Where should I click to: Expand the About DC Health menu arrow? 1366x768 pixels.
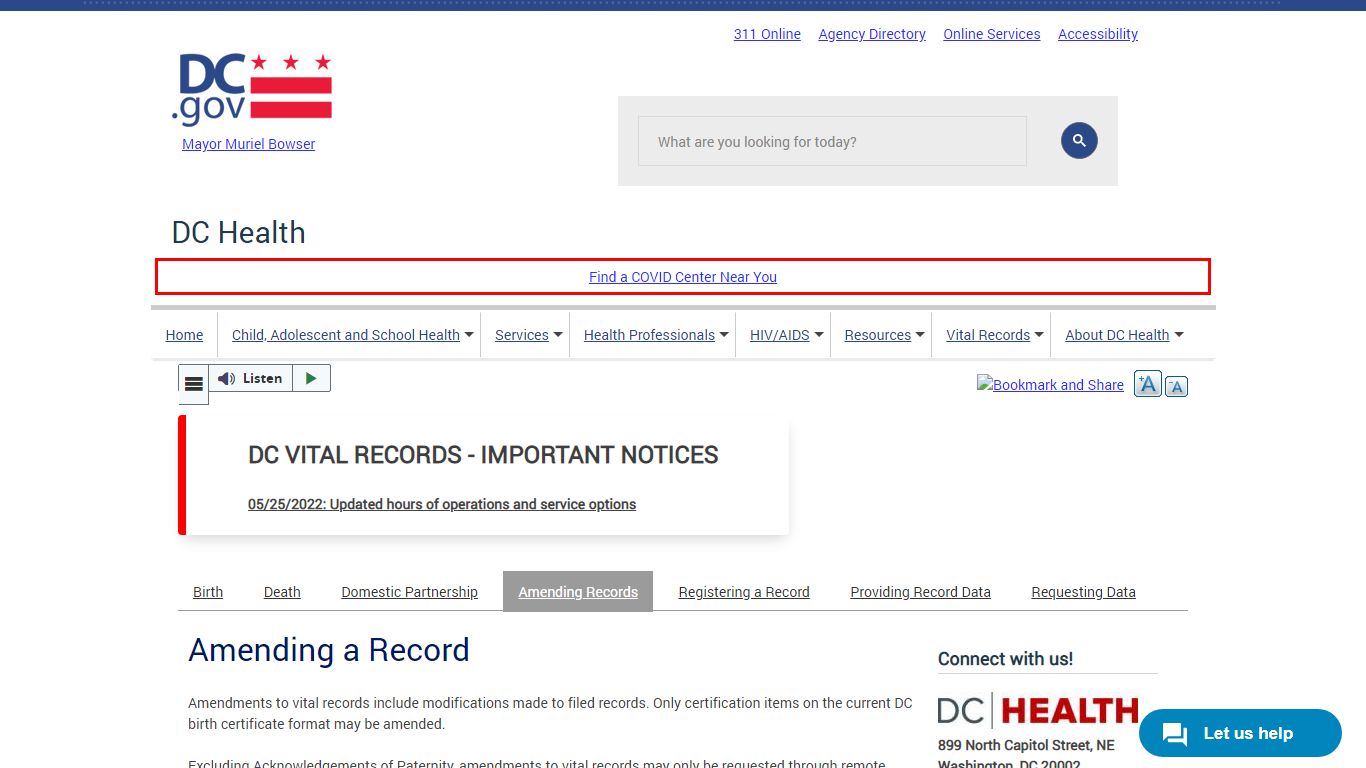point(1178,335)
